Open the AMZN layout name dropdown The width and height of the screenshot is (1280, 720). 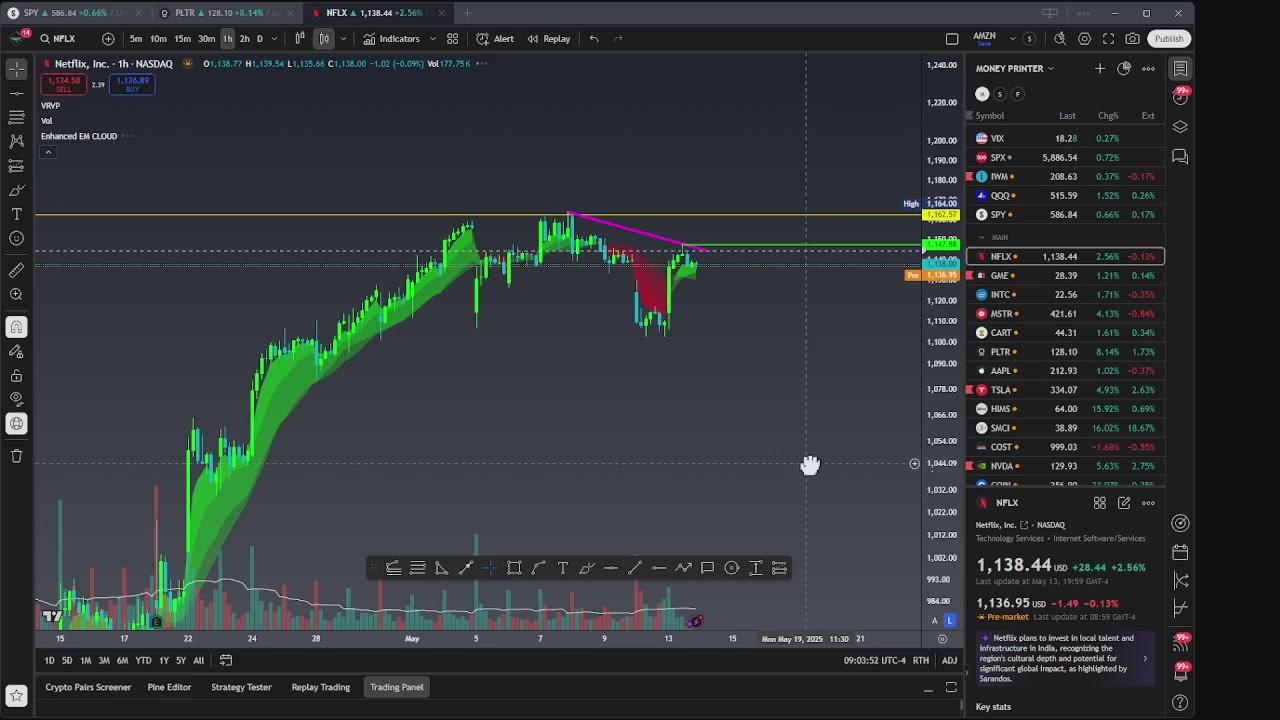(x=996, y=38)
